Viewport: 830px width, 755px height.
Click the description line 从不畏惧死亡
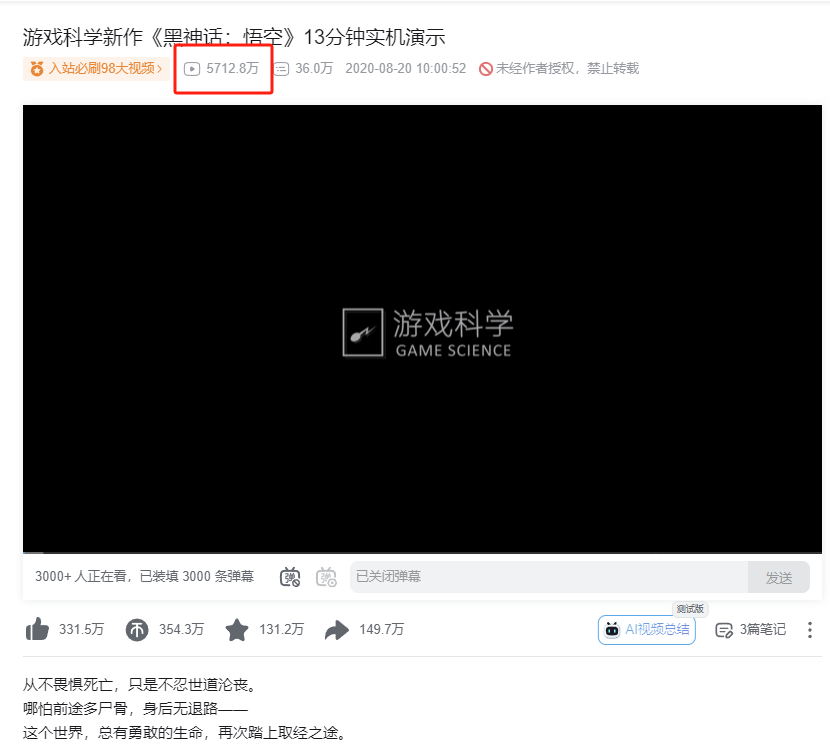tap(140, 685)
